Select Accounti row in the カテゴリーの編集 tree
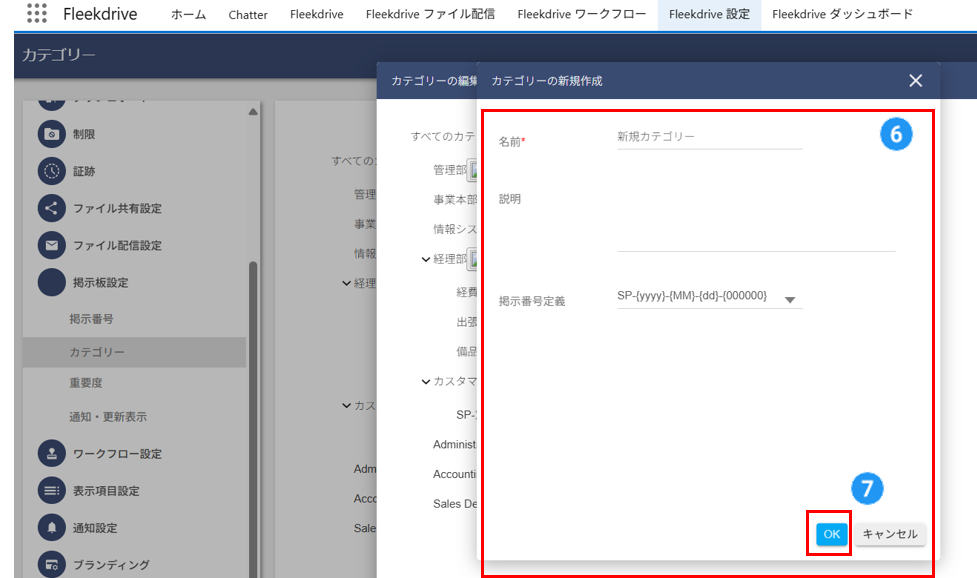Viewport: 977px width, 578px height. click(x=455, y=474)
